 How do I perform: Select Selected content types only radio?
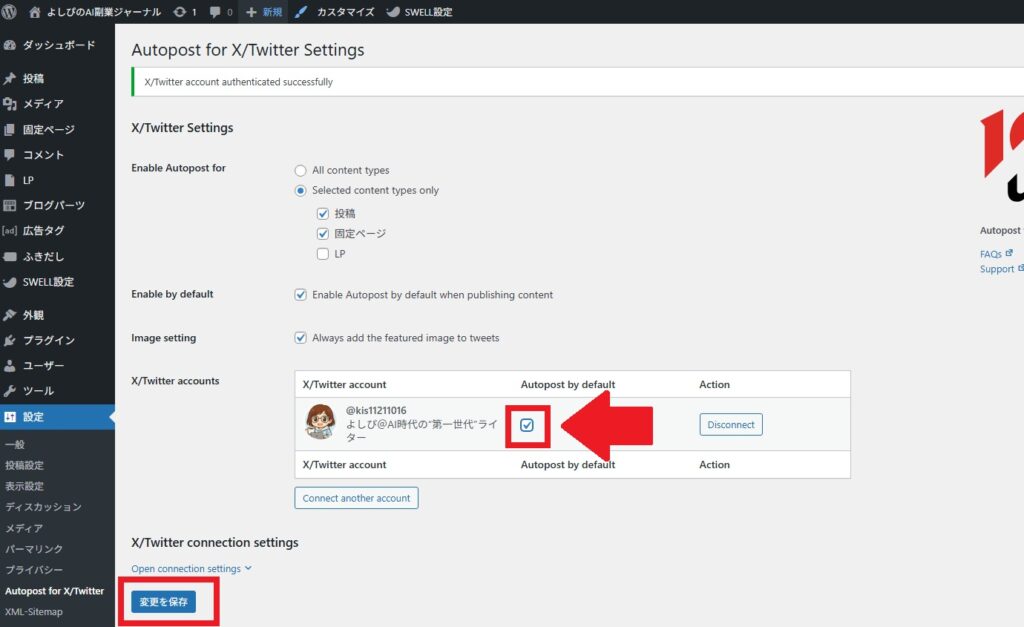[x=300, y=191]
